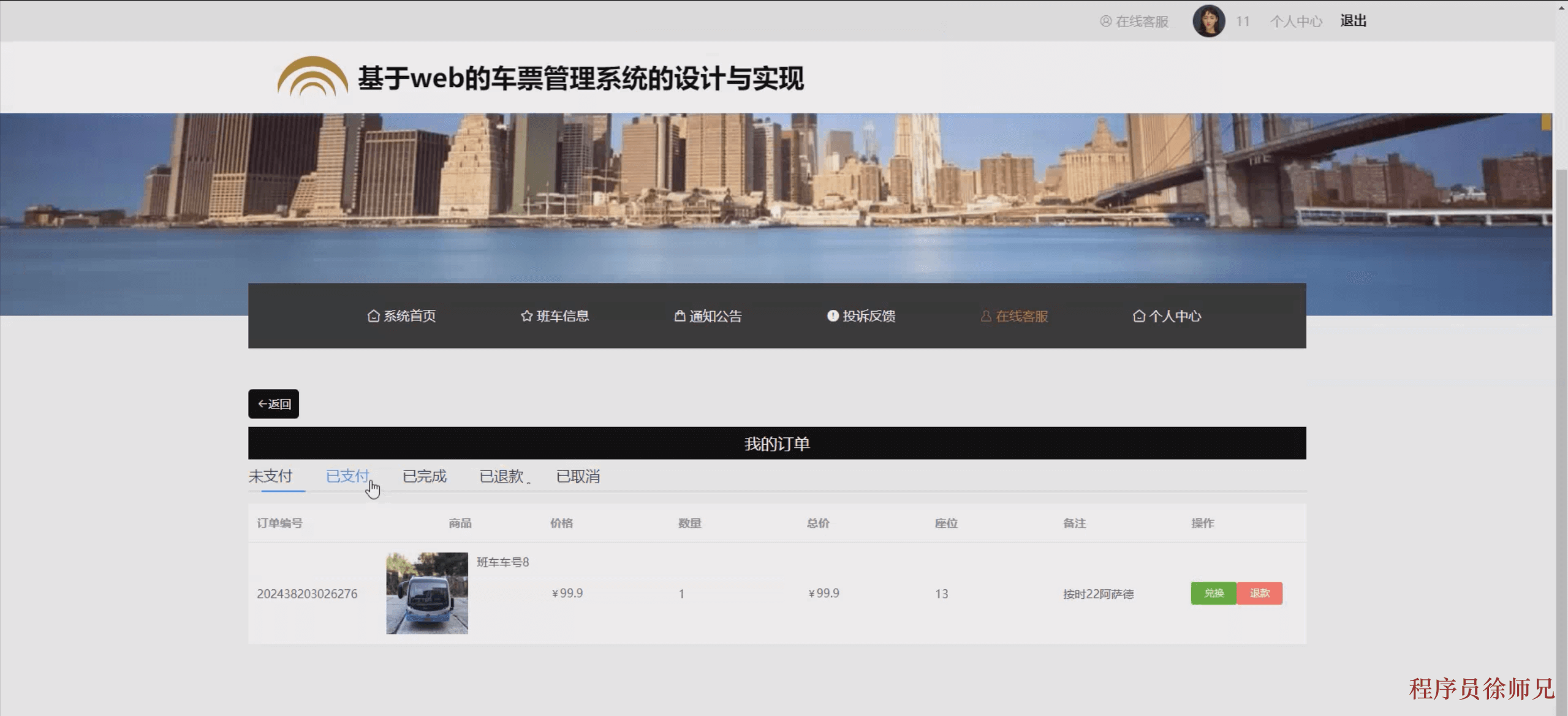Viewport: 1568px width, 716px height.
Task: Click the user avatar photo in the header
Action: [x=1208, y=20]
